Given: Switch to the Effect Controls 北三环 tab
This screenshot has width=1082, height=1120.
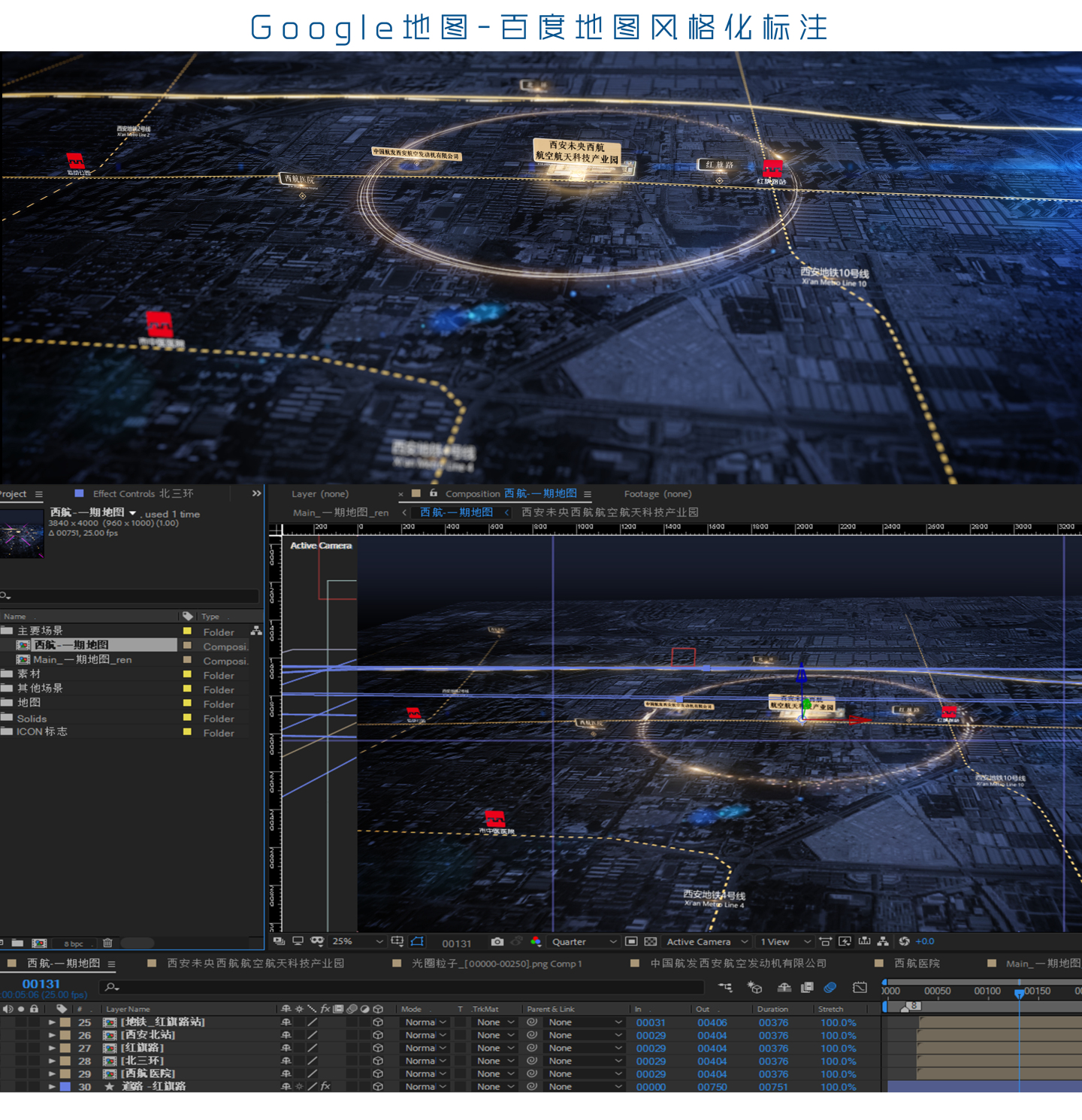Looking at the screenshot, I should point(143,493).
